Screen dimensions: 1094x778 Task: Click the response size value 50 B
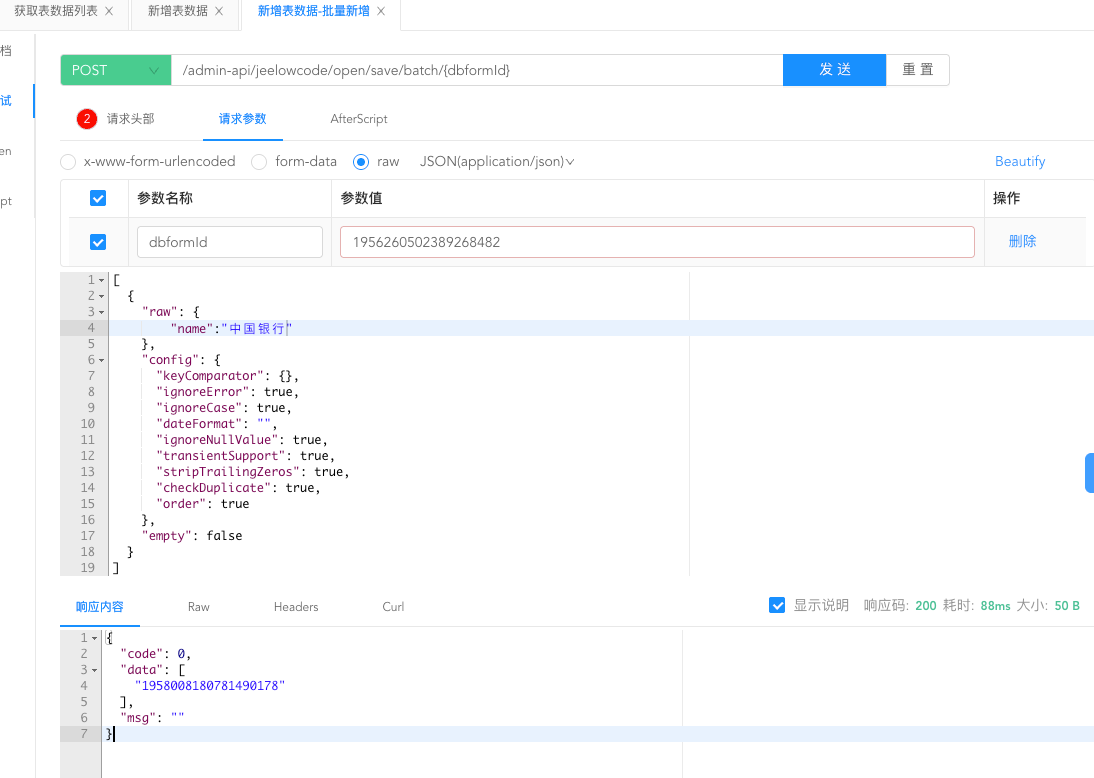point(1067,606)
